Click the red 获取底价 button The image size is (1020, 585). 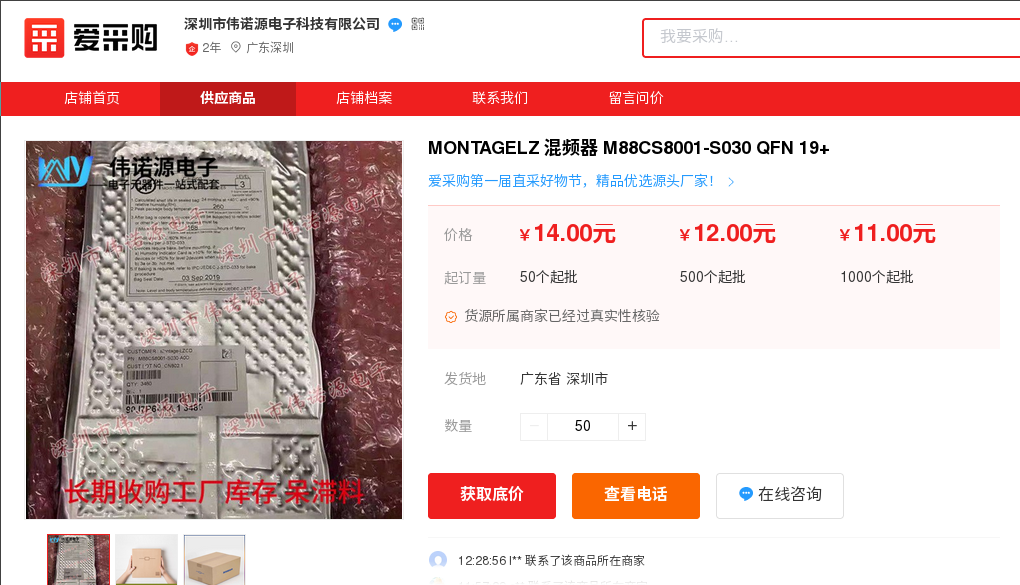[492, 495]
